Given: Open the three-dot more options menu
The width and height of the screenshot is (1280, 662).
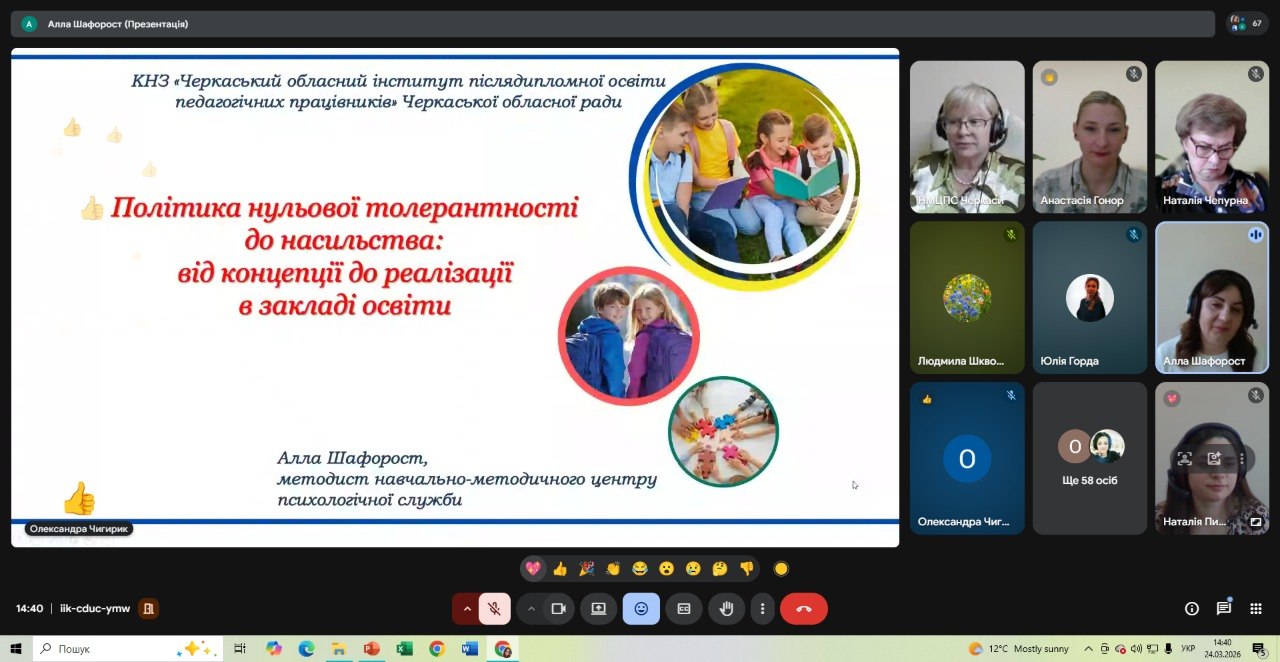Looking at the screenshot, I should (763, 608).
